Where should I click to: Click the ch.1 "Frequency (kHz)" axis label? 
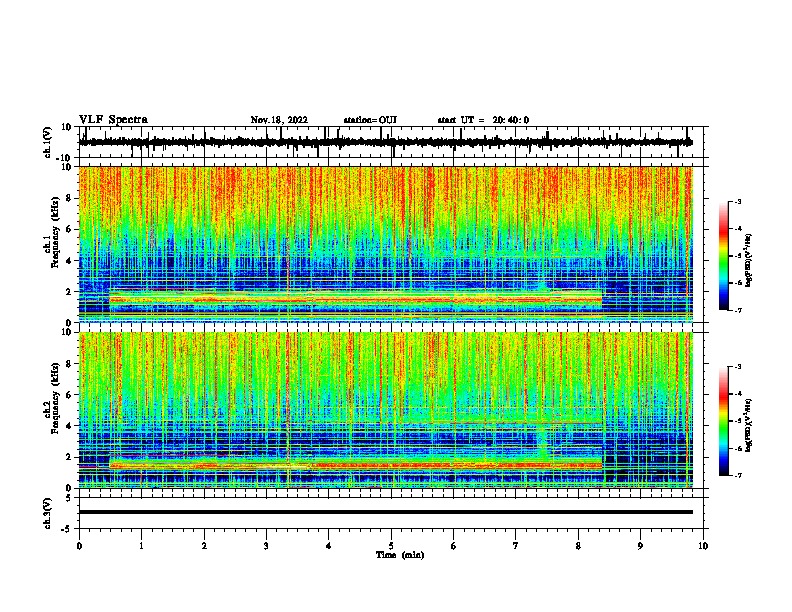coord(55,232)
